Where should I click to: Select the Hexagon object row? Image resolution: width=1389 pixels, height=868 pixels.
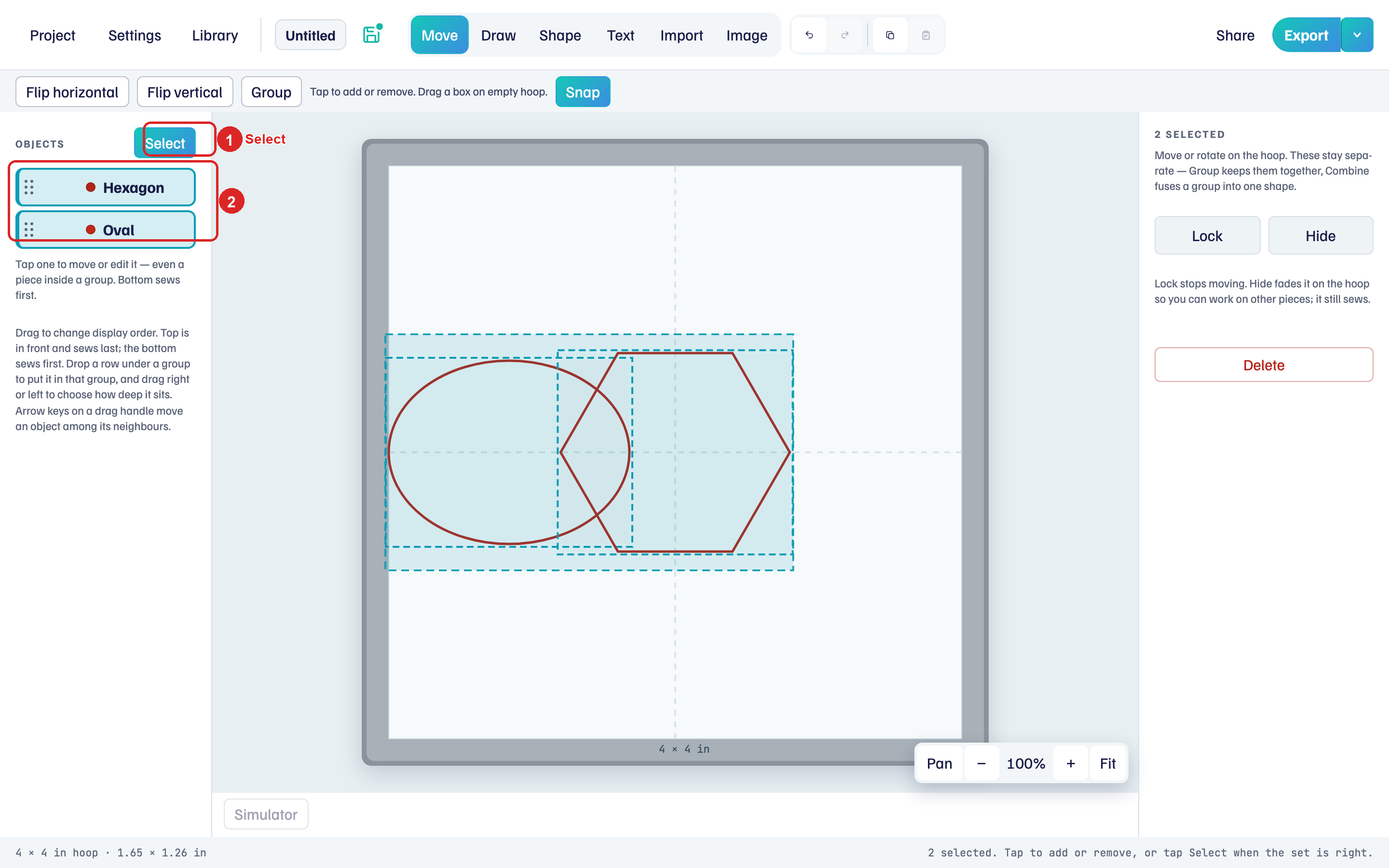coord(106,187)
